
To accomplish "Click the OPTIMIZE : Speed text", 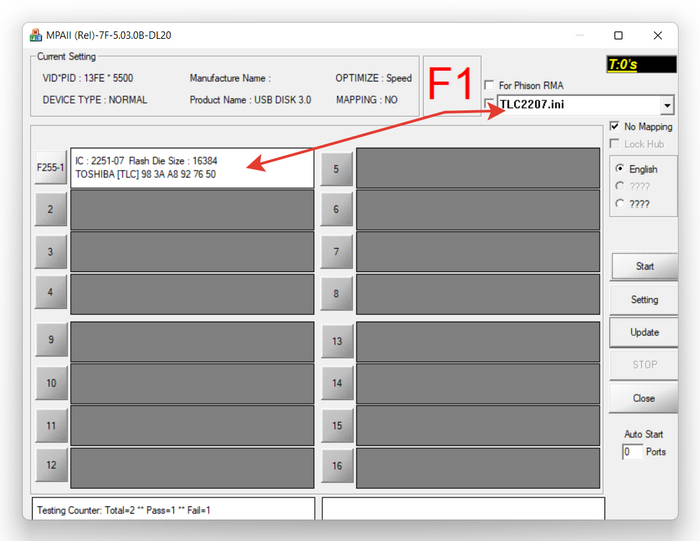I will [373, 78].
